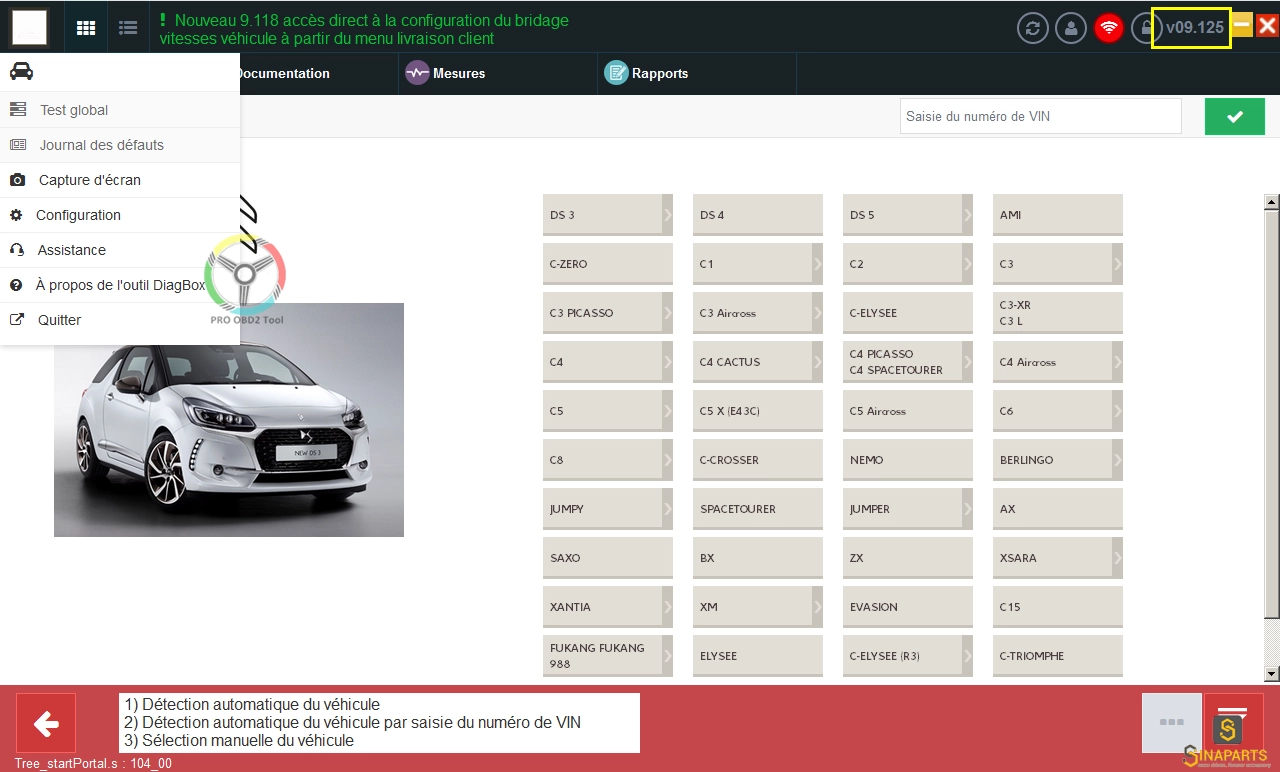
Task: Click the Rapports document icon
Action: [x=616, y=73]
